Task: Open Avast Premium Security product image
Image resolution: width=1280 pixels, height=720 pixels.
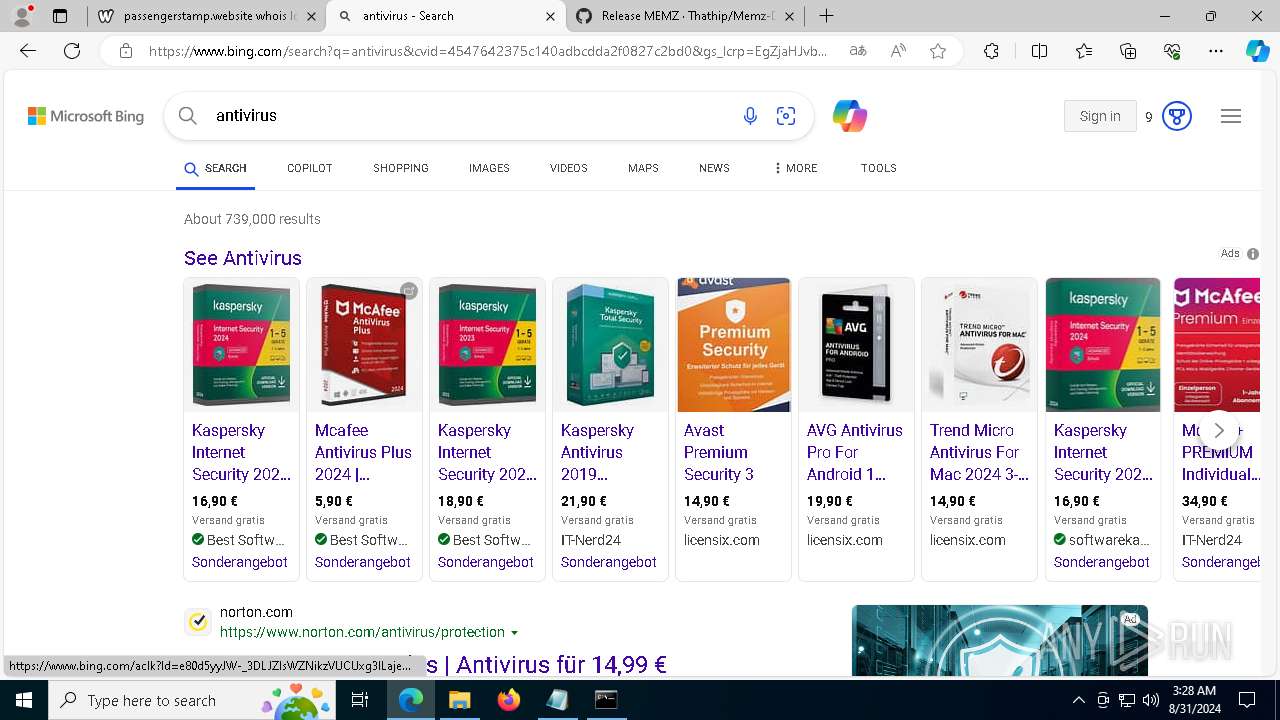Action: pos(734,345)
